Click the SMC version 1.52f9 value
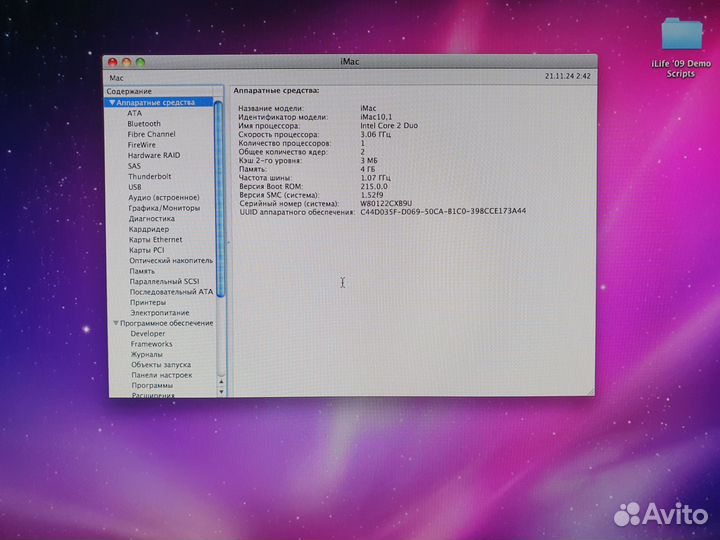This screenshot has width=720, height=540. (x=372, y=195)
